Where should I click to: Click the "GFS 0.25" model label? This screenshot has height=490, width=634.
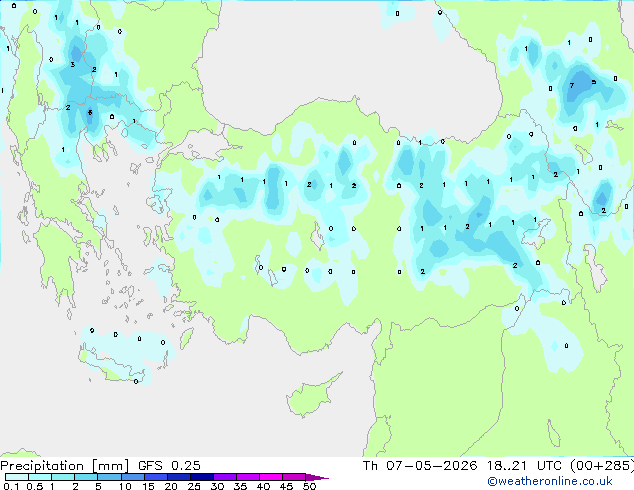tap(169, 466)
